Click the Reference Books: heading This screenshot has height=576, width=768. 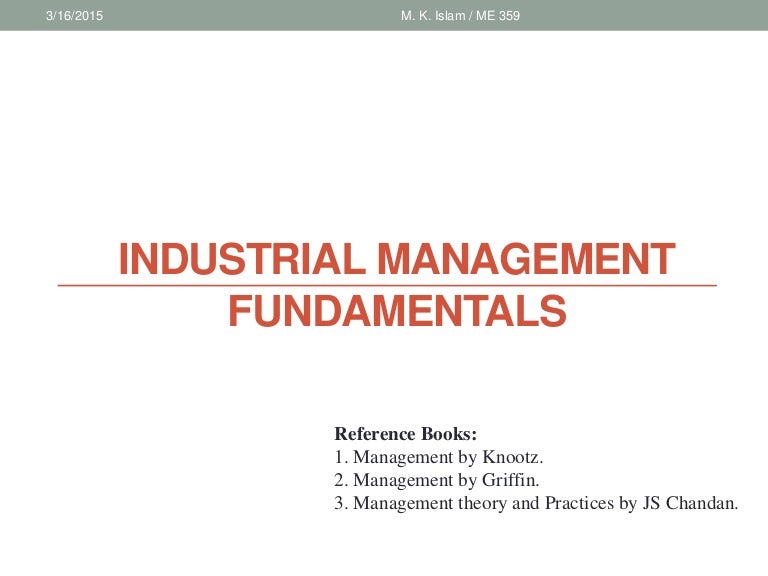(405, 433)
